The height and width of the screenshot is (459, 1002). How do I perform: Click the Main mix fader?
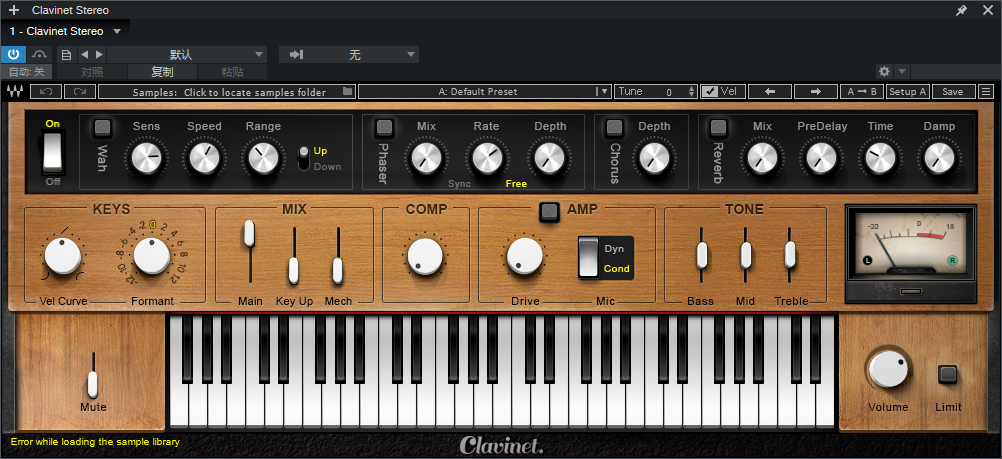(249, 234)
